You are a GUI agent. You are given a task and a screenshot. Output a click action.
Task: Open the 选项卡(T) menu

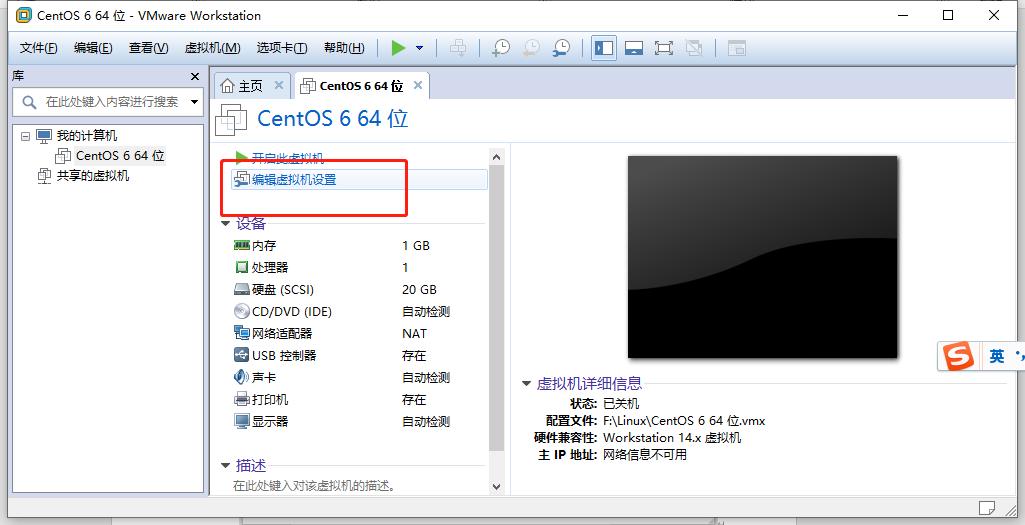(x=282, y=48)
